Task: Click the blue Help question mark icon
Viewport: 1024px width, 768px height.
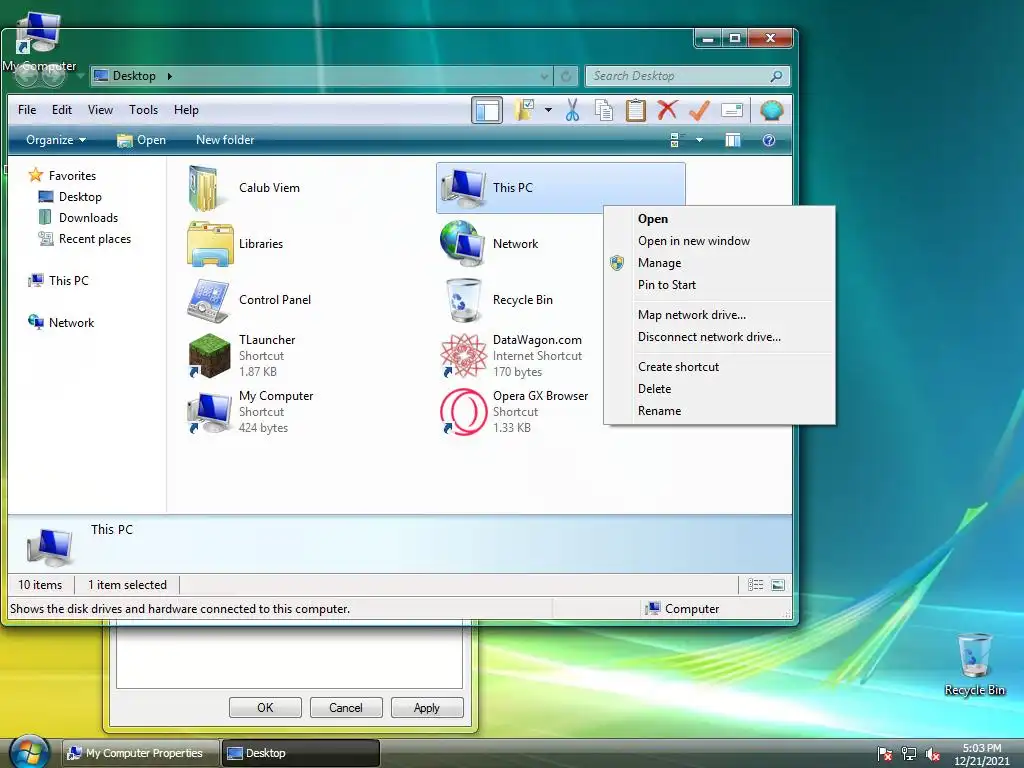Action: point(769,140)
